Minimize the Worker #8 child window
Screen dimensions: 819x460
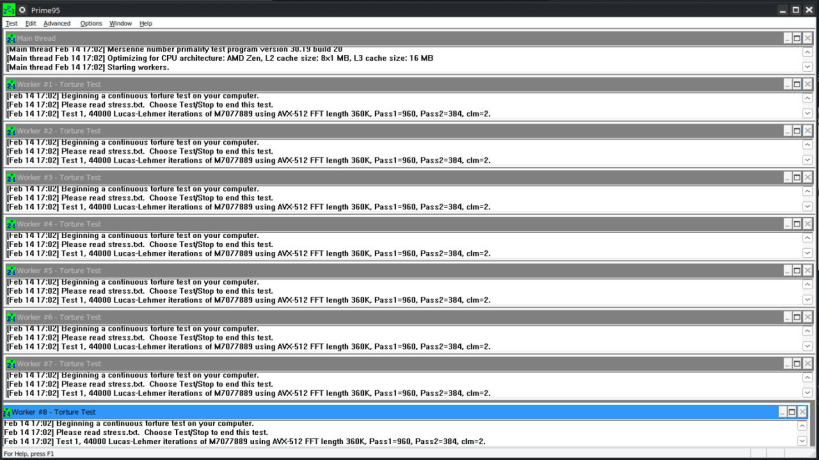(x=782, y=412)
